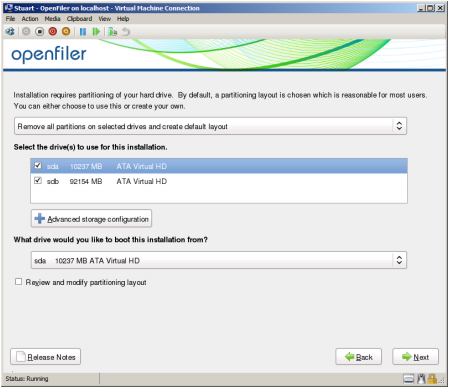
Task: Click the Start VM toolbar icon
Action: [26, 32]
